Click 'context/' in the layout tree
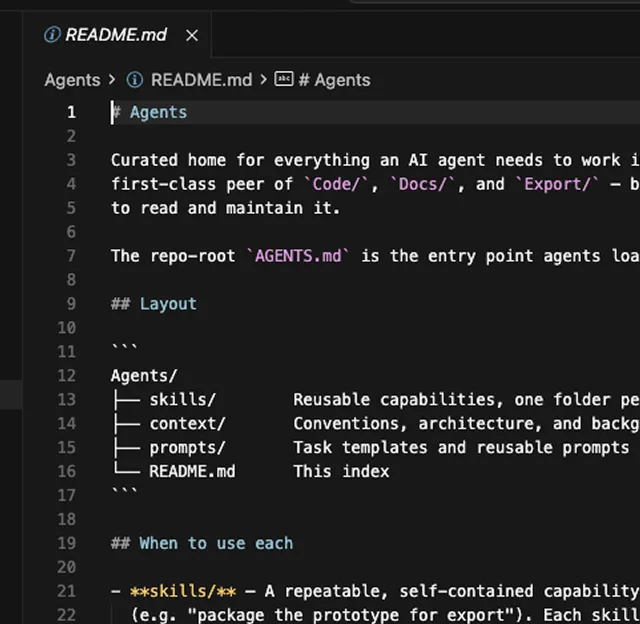Viewport: 640px width, 624px height. tap(187, 424)
